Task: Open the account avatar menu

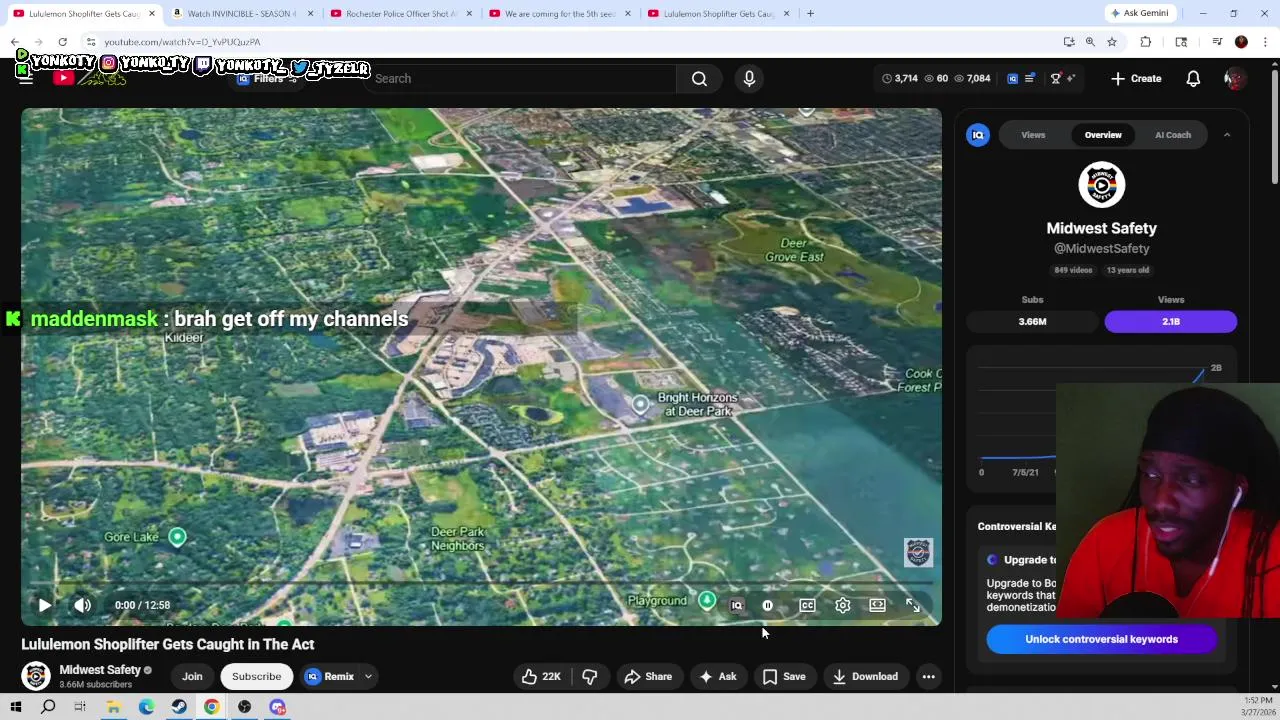Action: click(x=1234, y=78)
